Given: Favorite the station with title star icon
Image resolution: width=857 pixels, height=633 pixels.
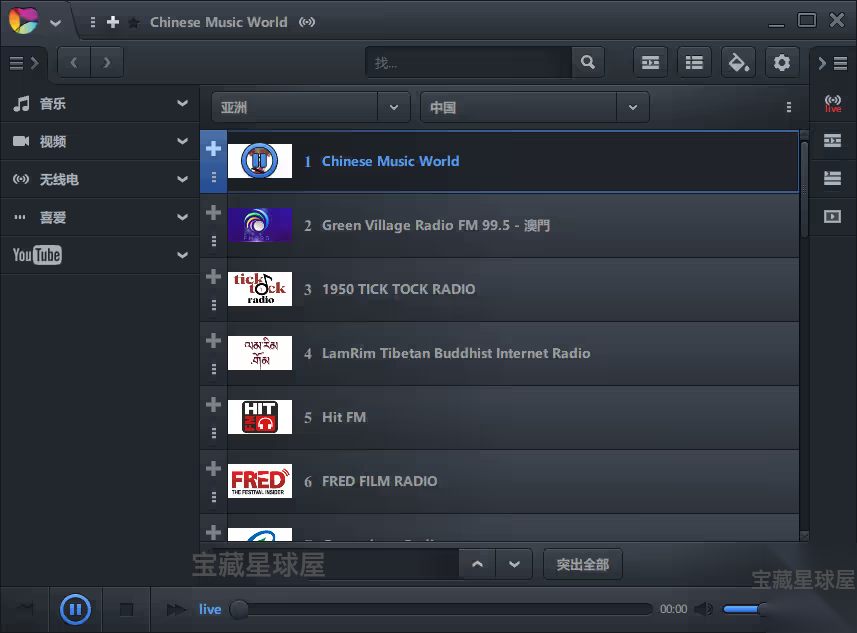Looking at the screenshot, I should 133,22.
